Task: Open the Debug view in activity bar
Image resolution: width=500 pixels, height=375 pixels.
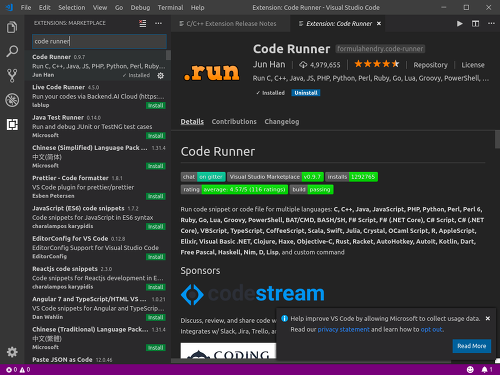Action: (12, 100)
